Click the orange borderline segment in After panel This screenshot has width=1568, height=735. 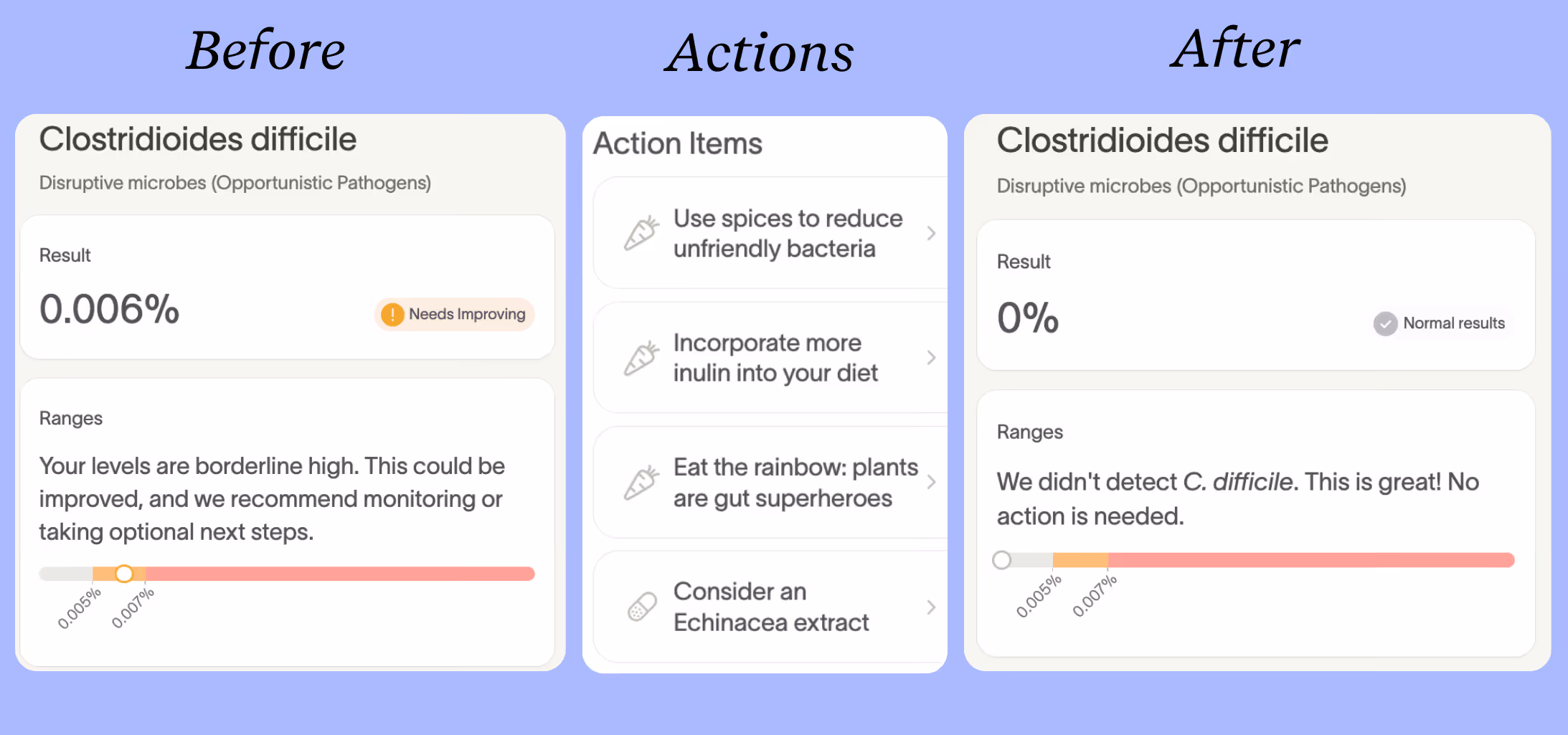pos(1080,560)
